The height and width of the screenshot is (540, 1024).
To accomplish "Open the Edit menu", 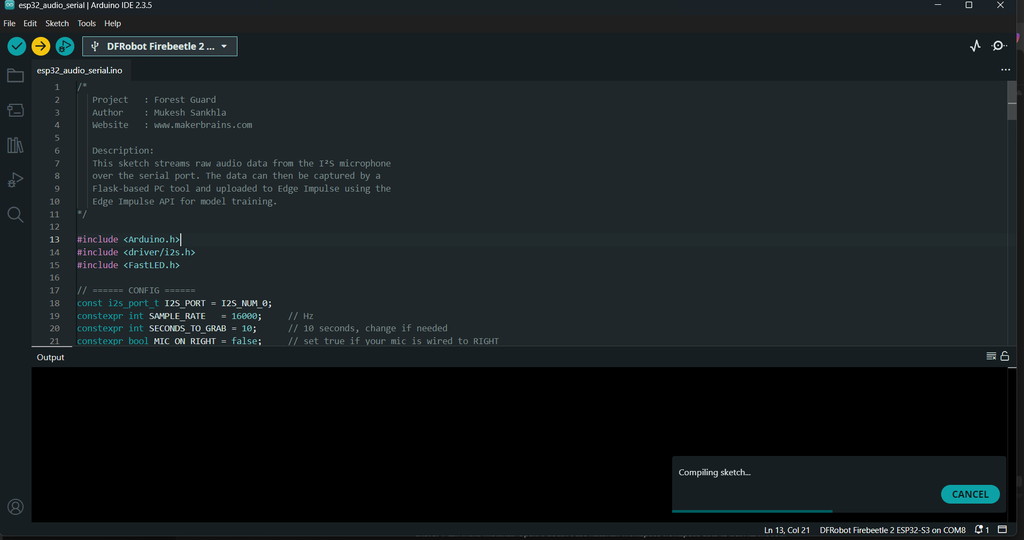I will pyautogui.click(x=30, y=24).
